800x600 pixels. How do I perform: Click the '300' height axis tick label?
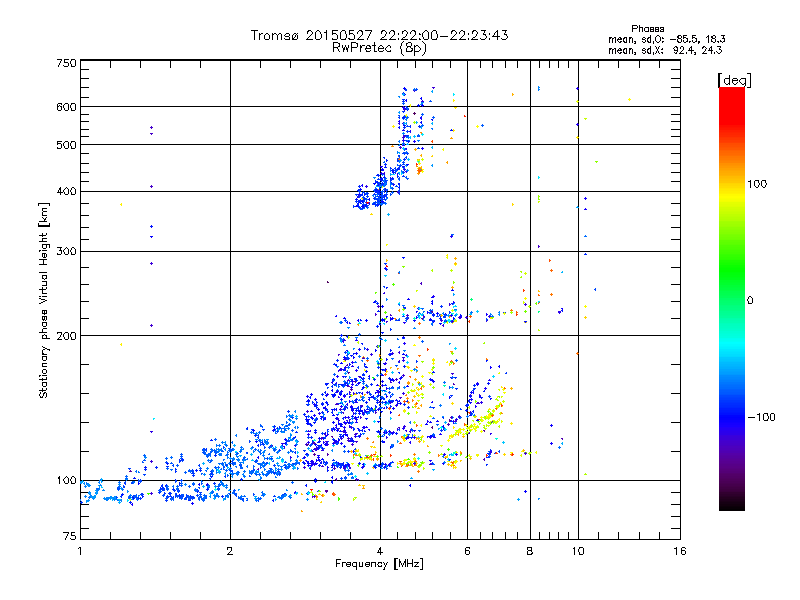[x=66, y=251]
